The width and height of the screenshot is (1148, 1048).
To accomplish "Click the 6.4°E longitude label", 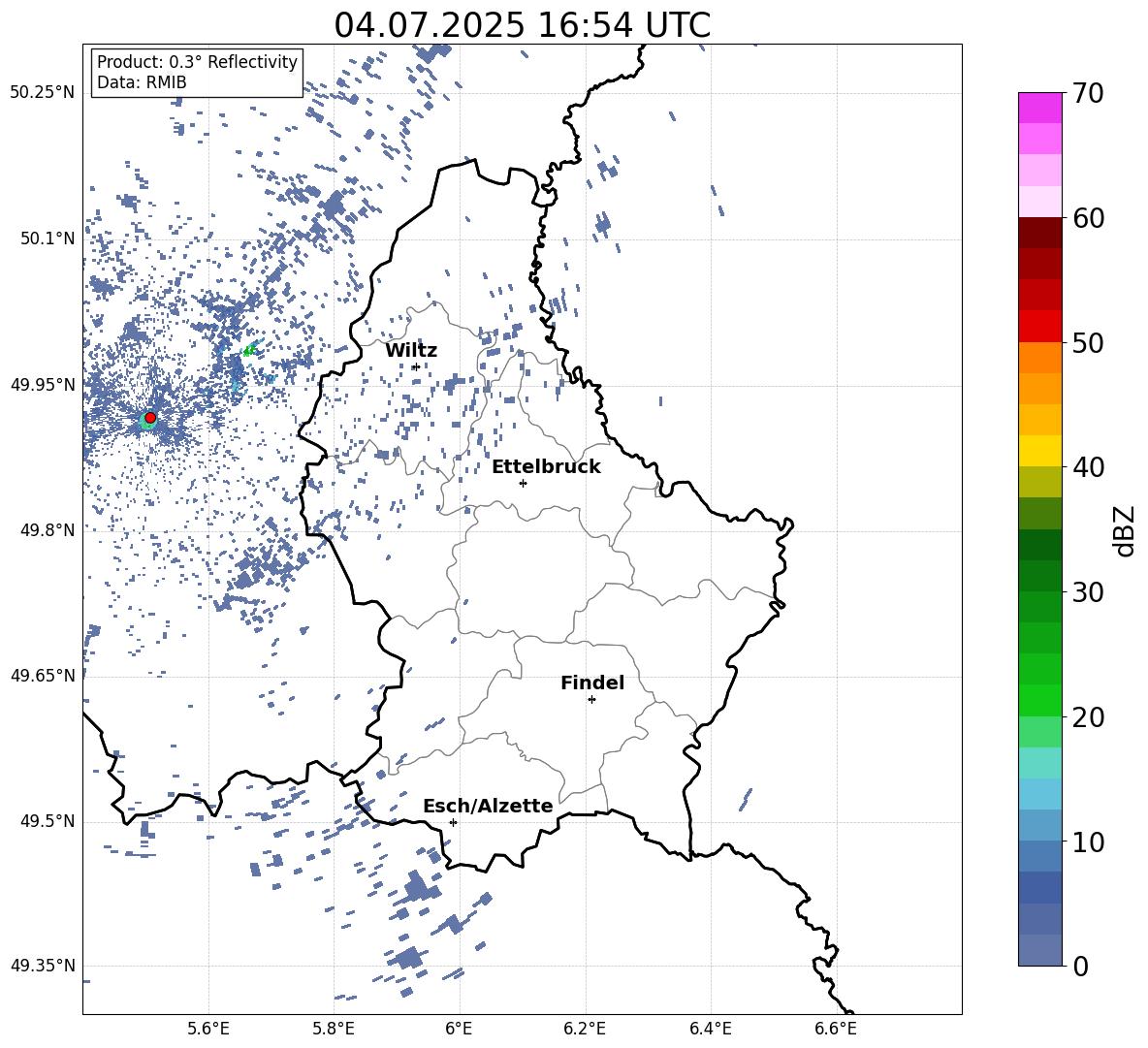I will (x=710, y=1029).
